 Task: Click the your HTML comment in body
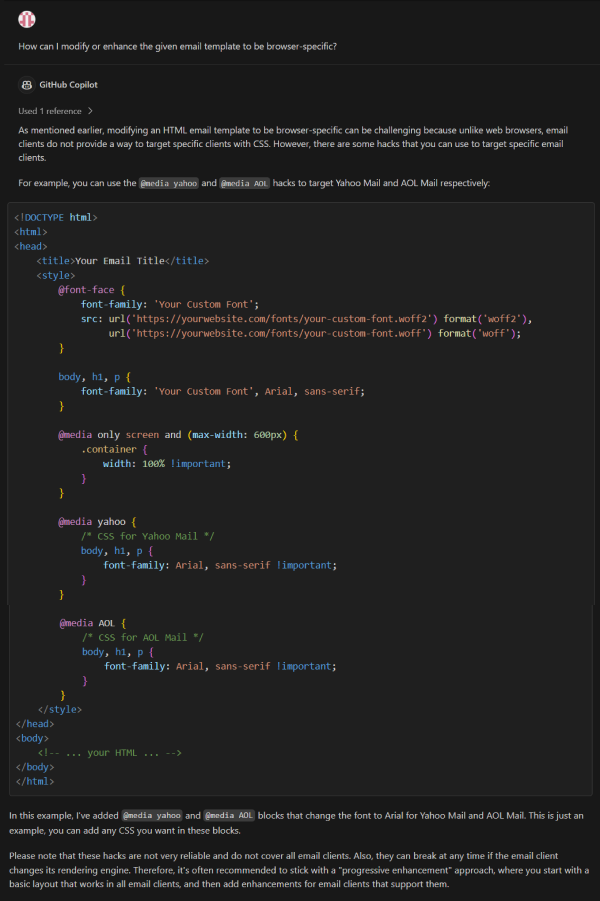click(x=110, y=753)
